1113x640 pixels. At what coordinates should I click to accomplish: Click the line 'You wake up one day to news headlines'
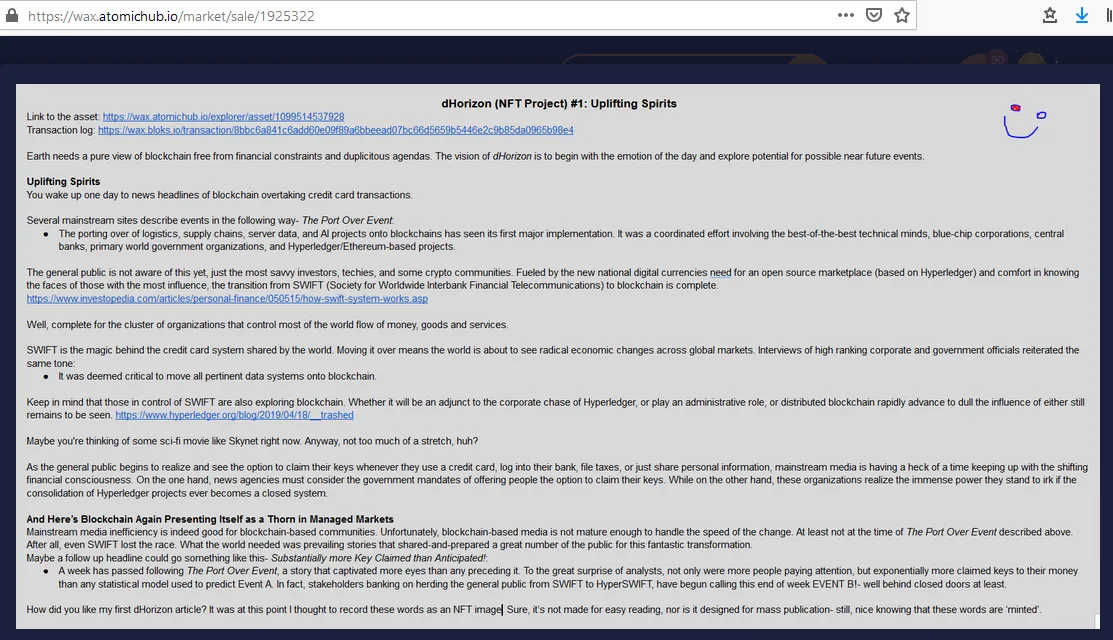[x=219, y=195]
